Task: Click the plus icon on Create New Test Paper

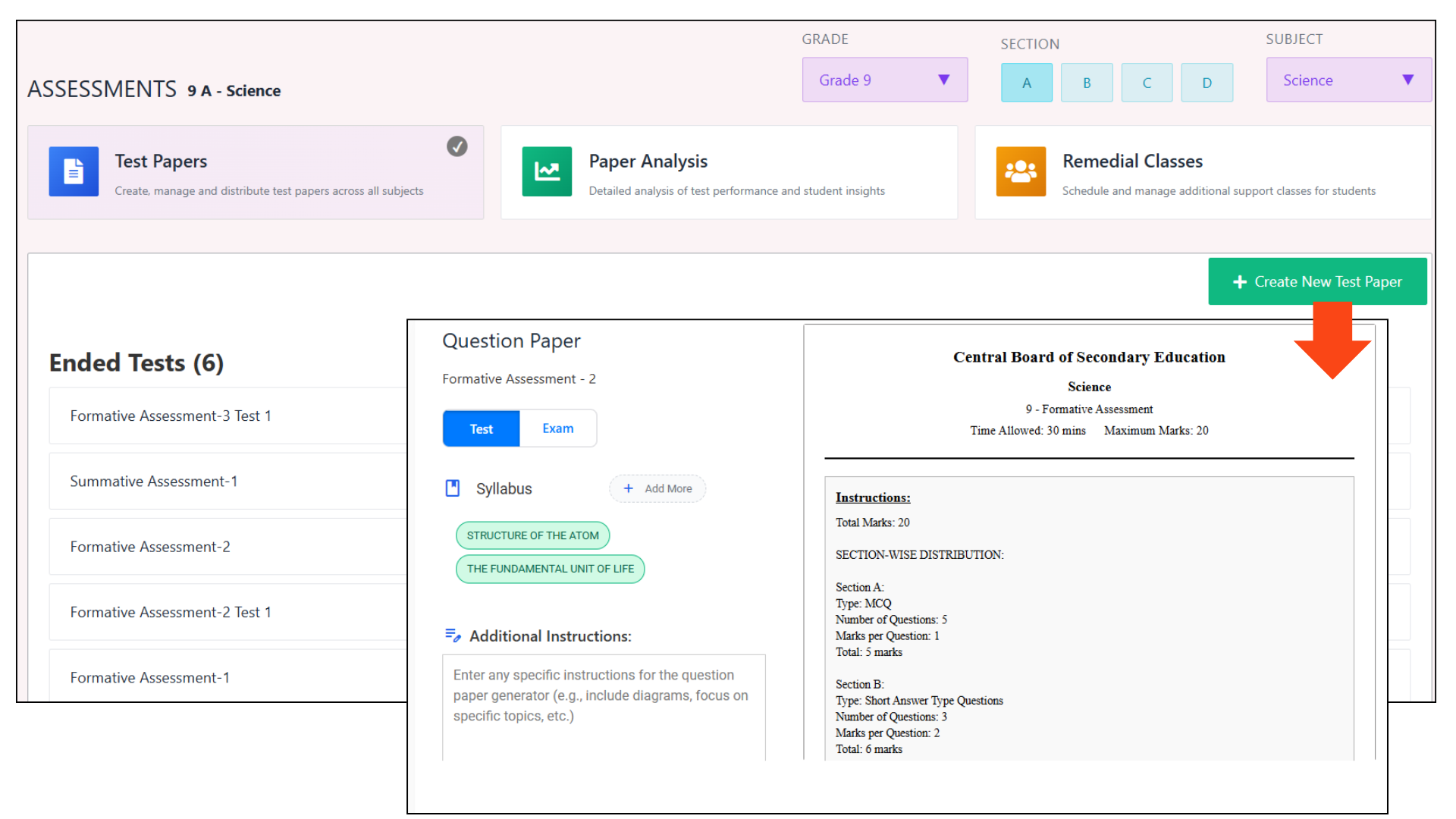Action: 1240,282
